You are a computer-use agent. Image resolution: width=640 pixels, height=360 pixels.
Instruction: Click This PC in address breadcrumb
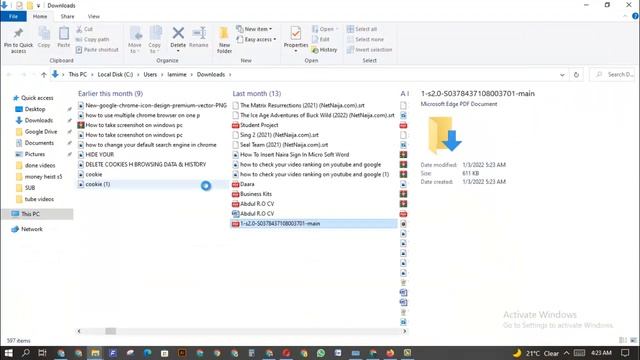click(x=78, y=75)
